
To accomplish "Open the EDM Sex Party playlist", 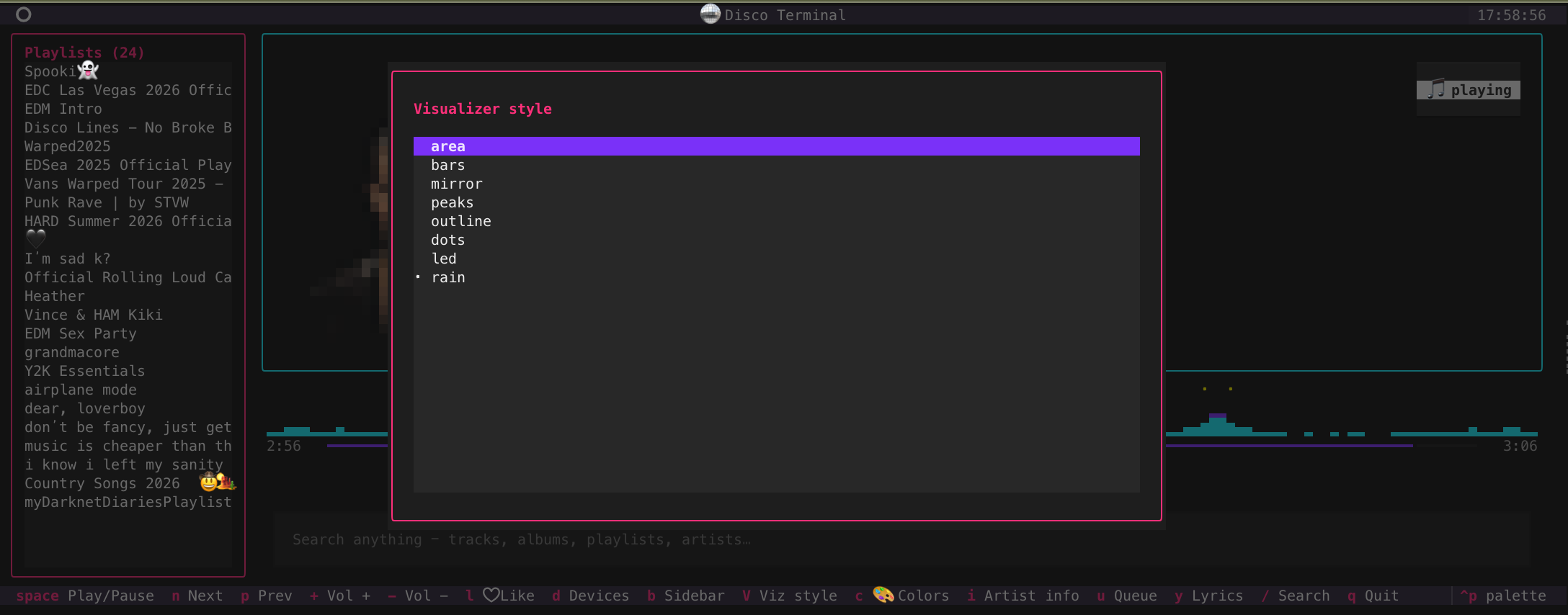I will click(128, 333).
